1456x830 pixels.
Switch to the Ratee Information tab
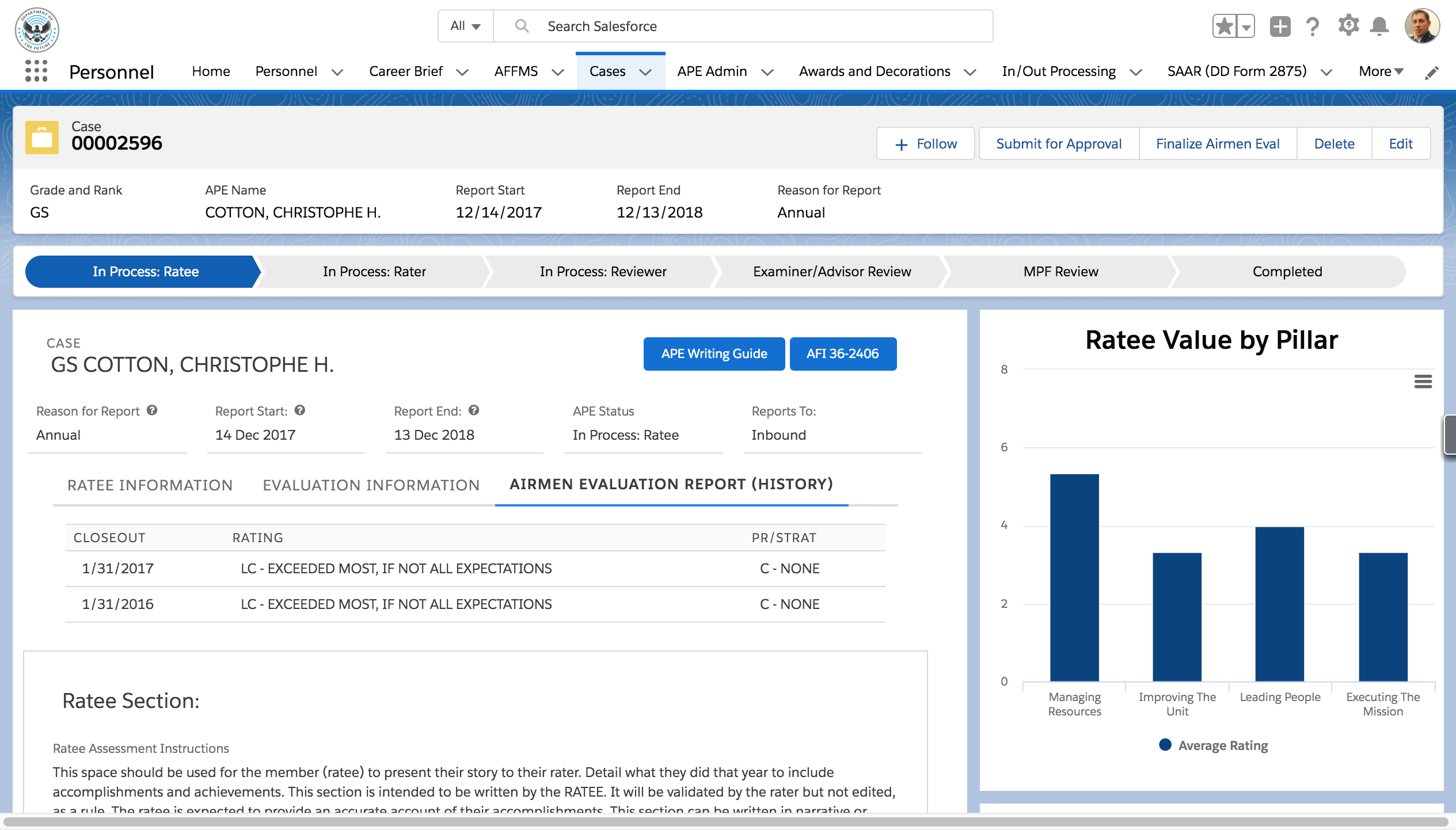(150, 485)
